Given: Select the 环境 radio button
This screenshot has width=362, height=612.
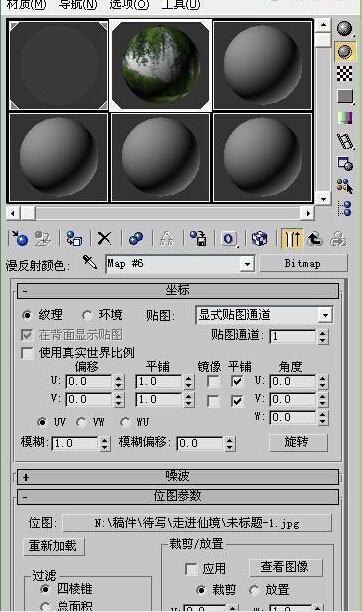Looking at the screenshot, I should (87, 315).
